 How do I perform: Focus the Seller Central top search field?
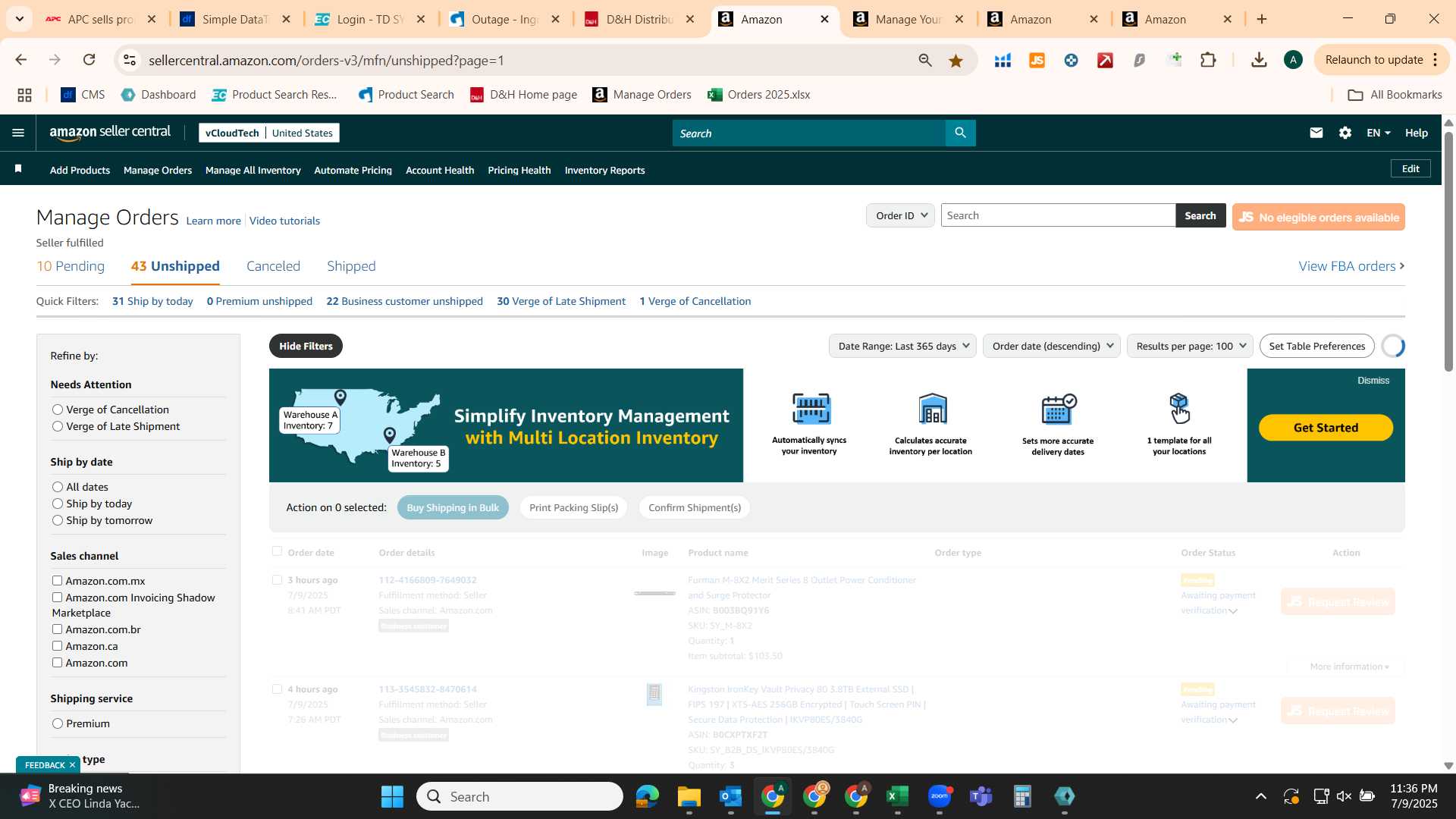click(x=808, y=133)
